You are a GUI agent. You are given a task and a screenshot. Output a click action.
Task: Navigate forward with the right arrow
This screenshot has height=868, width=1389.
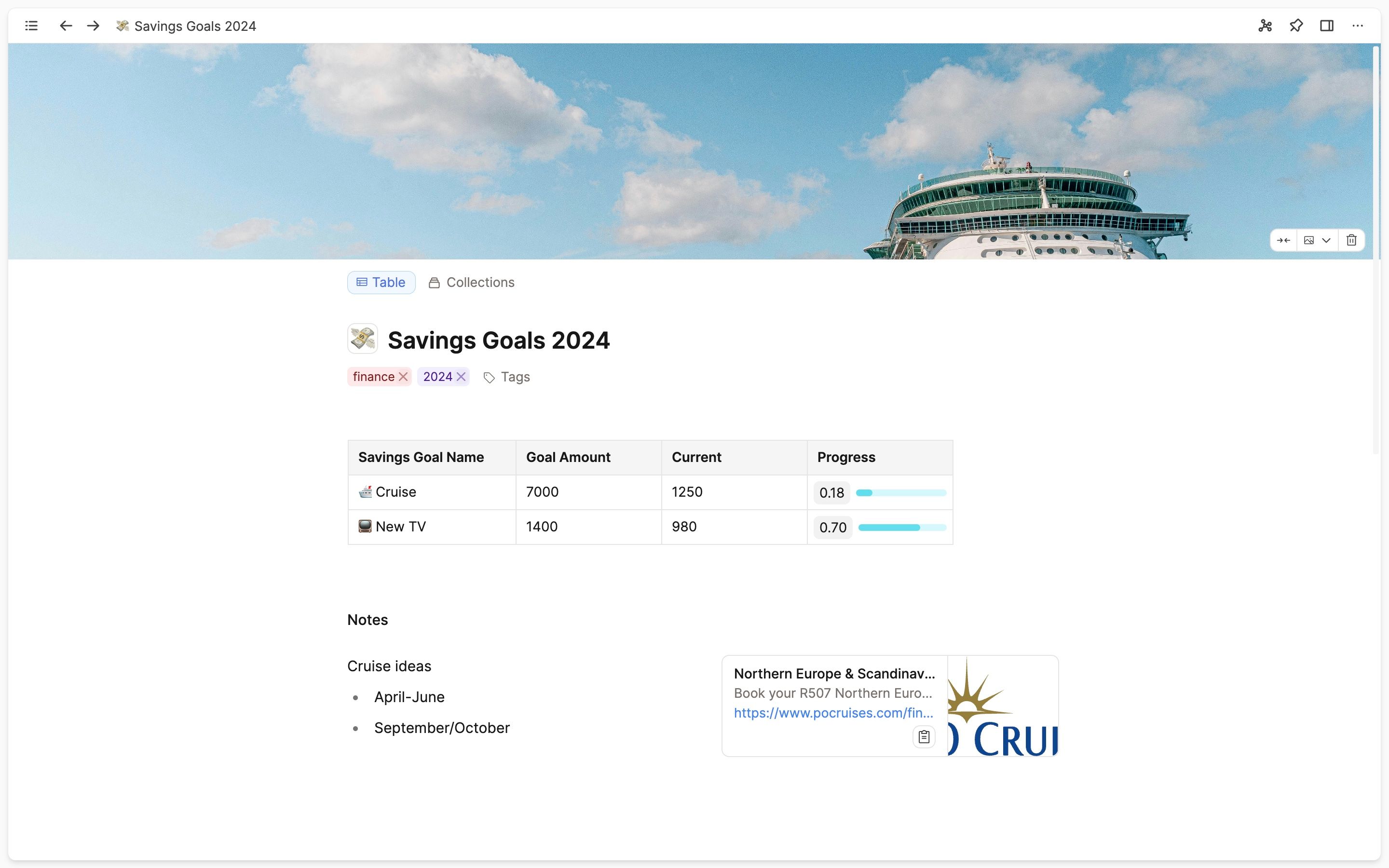(93, 26)
